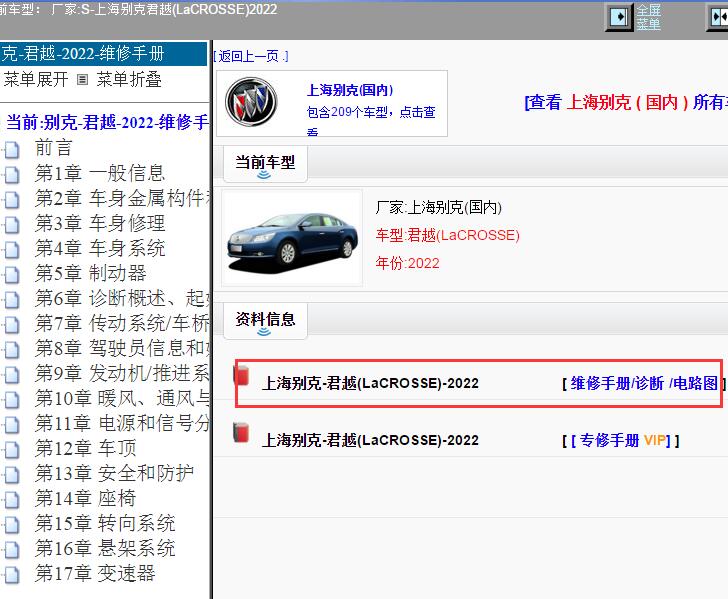The width and height of the screenshot is (728, 599).
Task: Click the 年份:2022 text
Action: (x=407, y=263)
